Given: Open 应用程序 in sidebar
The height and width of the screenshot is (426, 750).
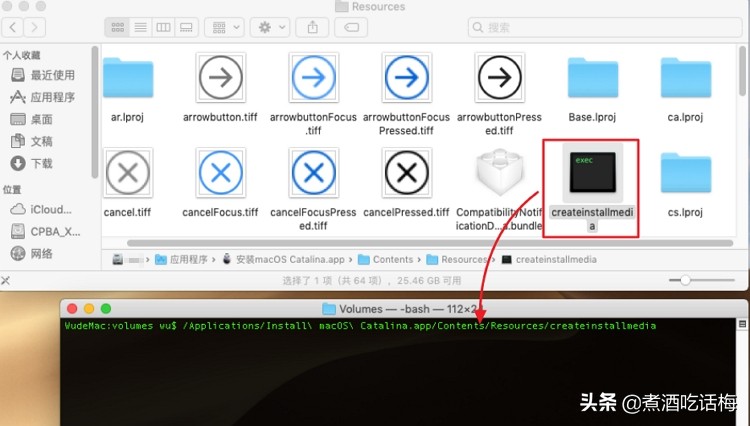Looking at the screenshot, I should [x=43, y=97].
